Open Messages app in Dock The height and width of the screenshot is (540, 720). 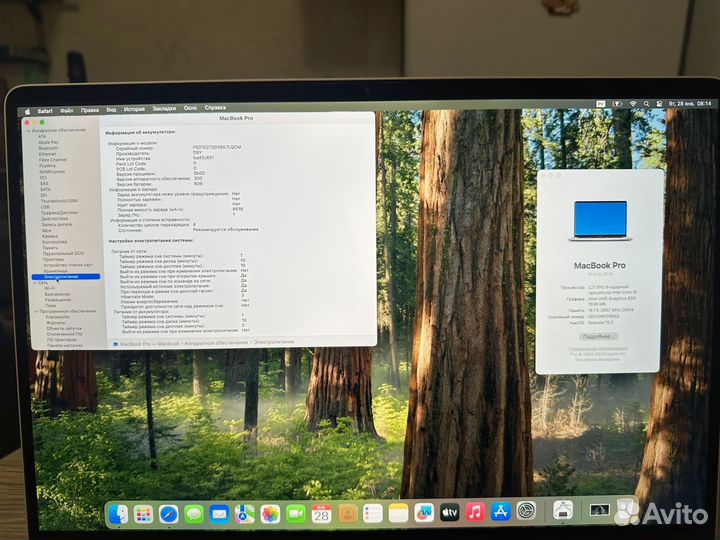194,514
